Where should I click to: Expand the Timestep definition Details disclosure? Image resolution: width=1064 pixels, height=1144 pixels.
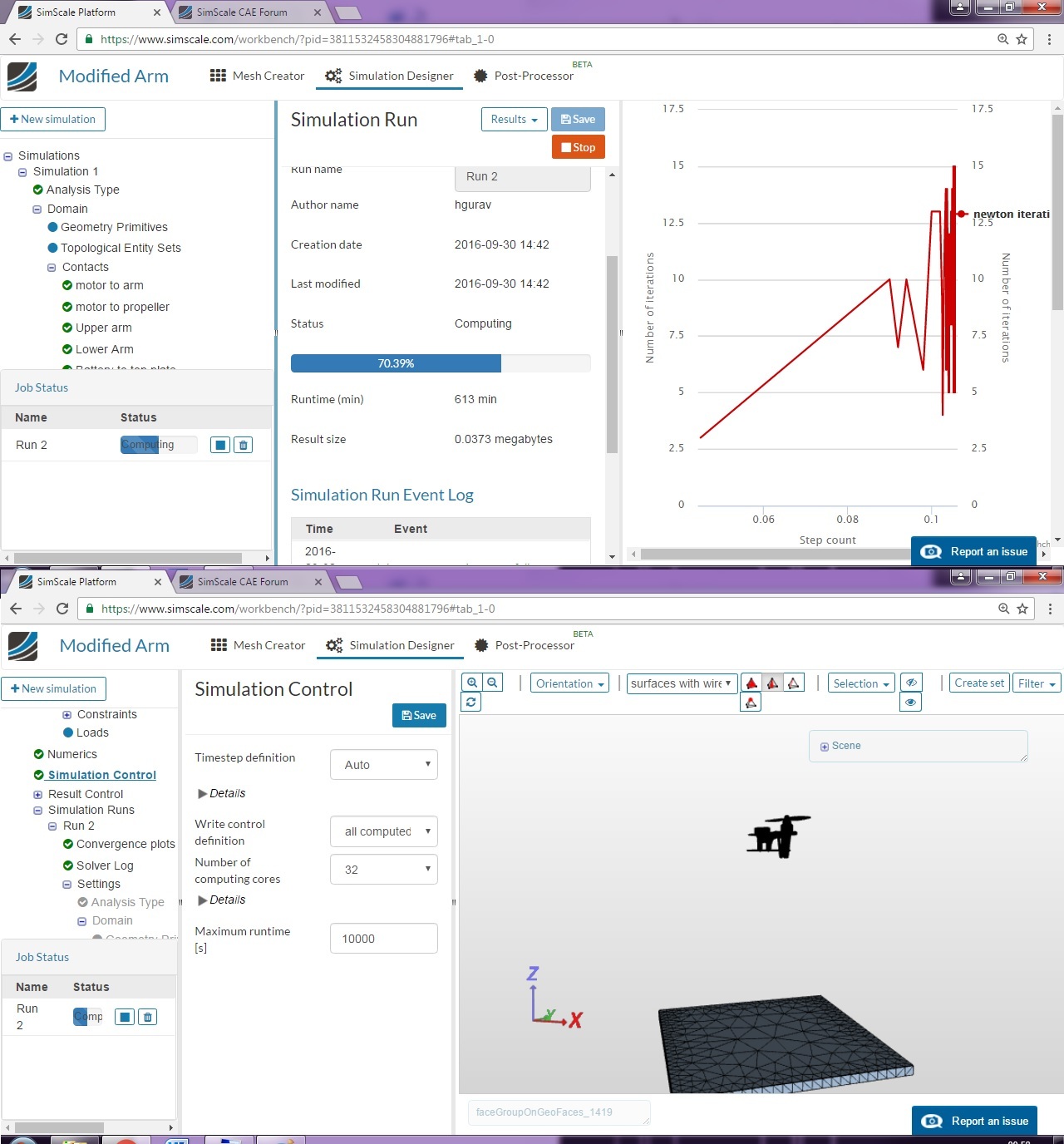(x=221, y=793)
